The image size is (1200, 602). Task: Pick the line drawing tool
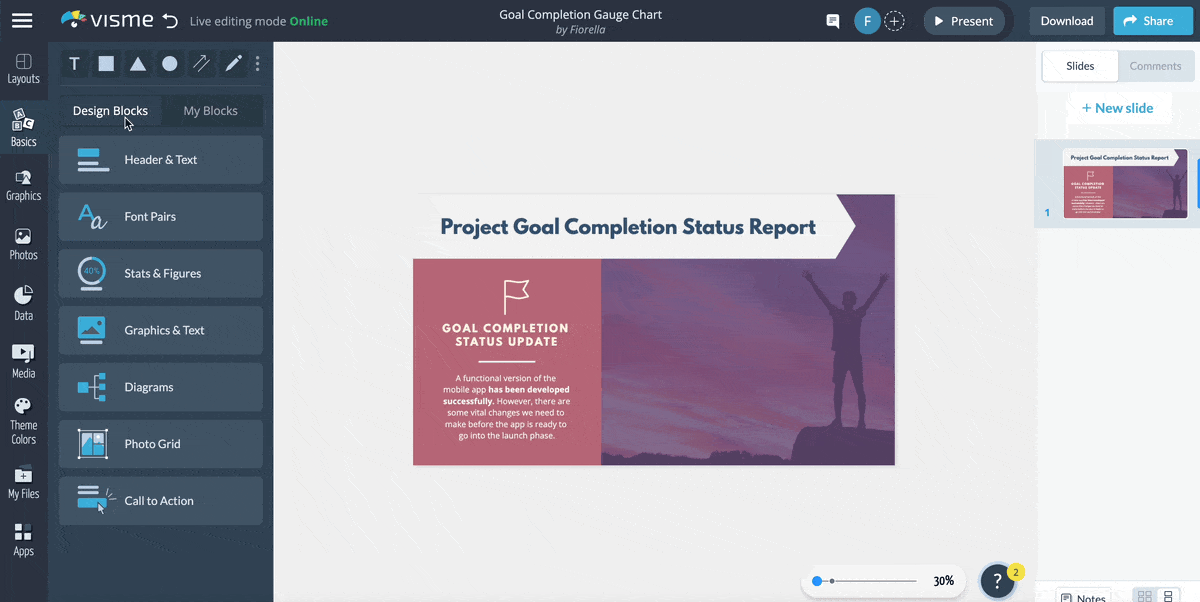[x=201, y=63]
